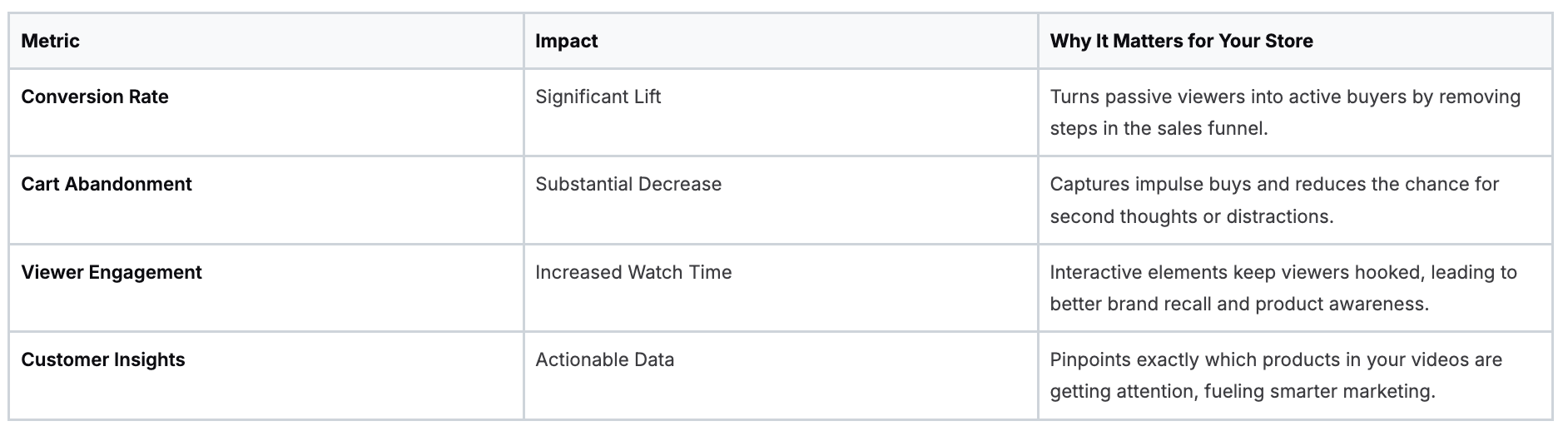Select the brand recall text line
The height and width of the screenshot is (431, 1568).
click(x=1238, y=304)
